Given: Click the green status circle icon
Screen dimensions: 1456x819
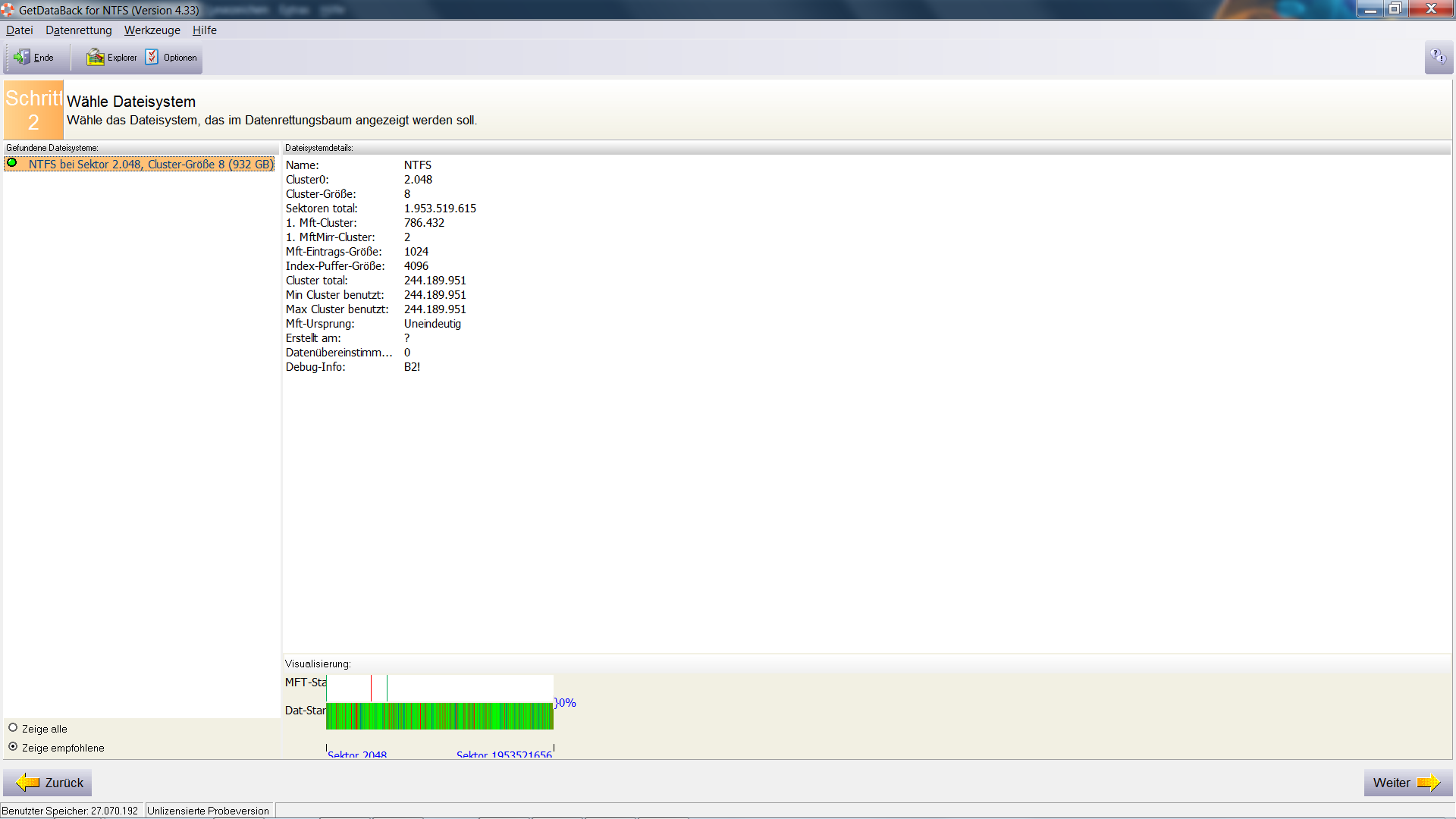Looking at the screenshot, I should pos(12,163).
